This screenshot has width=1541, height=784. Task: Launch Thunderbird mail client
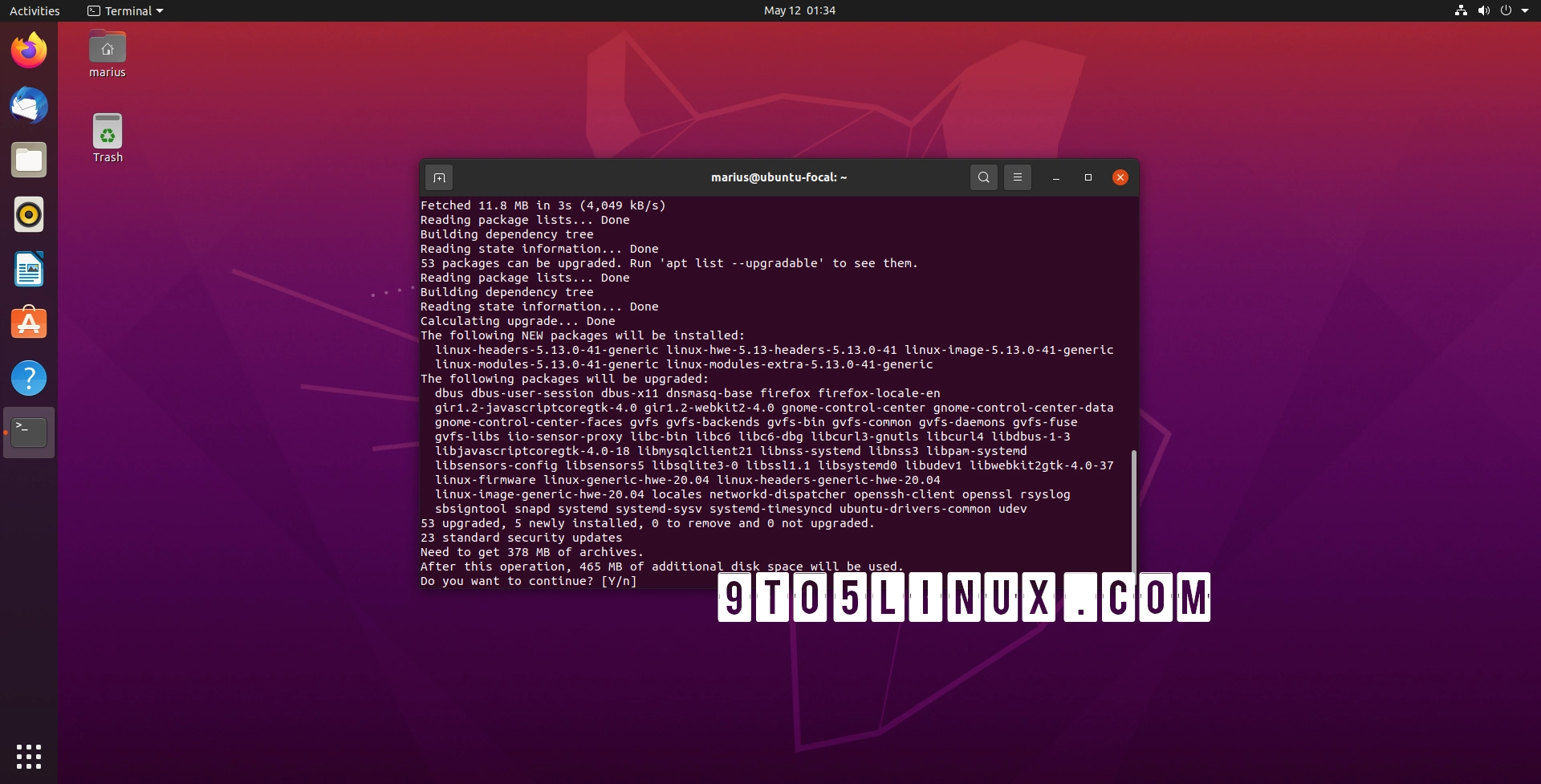click(x=29, y=105)
